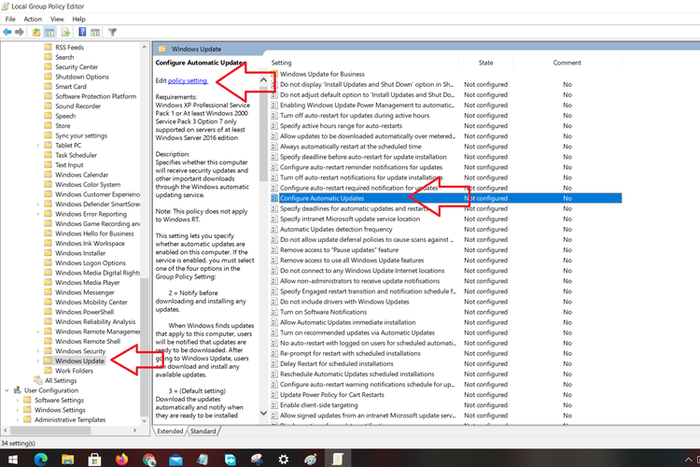Open the View menu
700x467 pixels.
[57, 19]
